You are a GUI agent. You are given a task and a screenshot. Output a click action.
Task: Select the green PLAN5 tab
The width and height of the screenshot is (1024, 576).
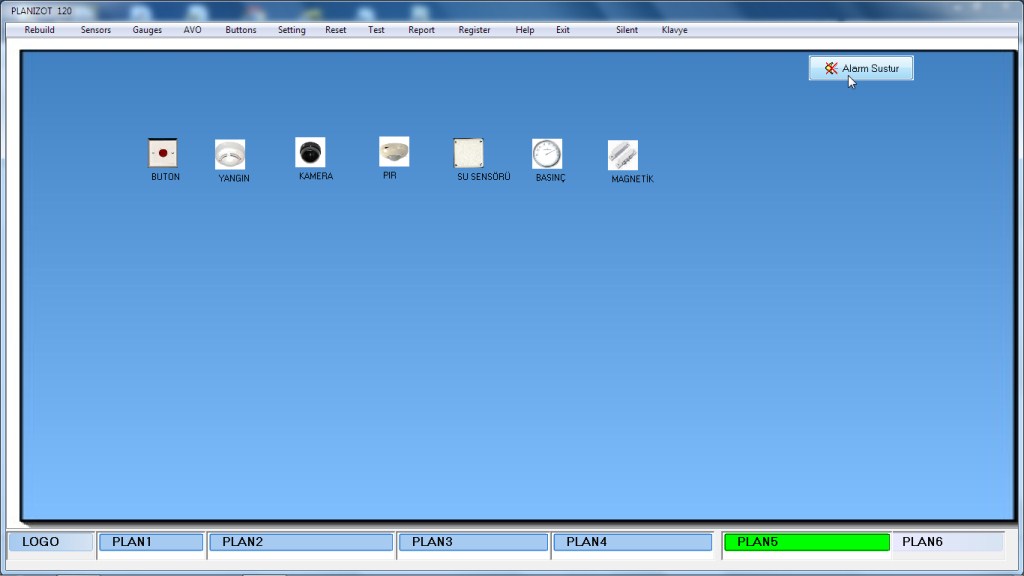[x=806, y=542]
